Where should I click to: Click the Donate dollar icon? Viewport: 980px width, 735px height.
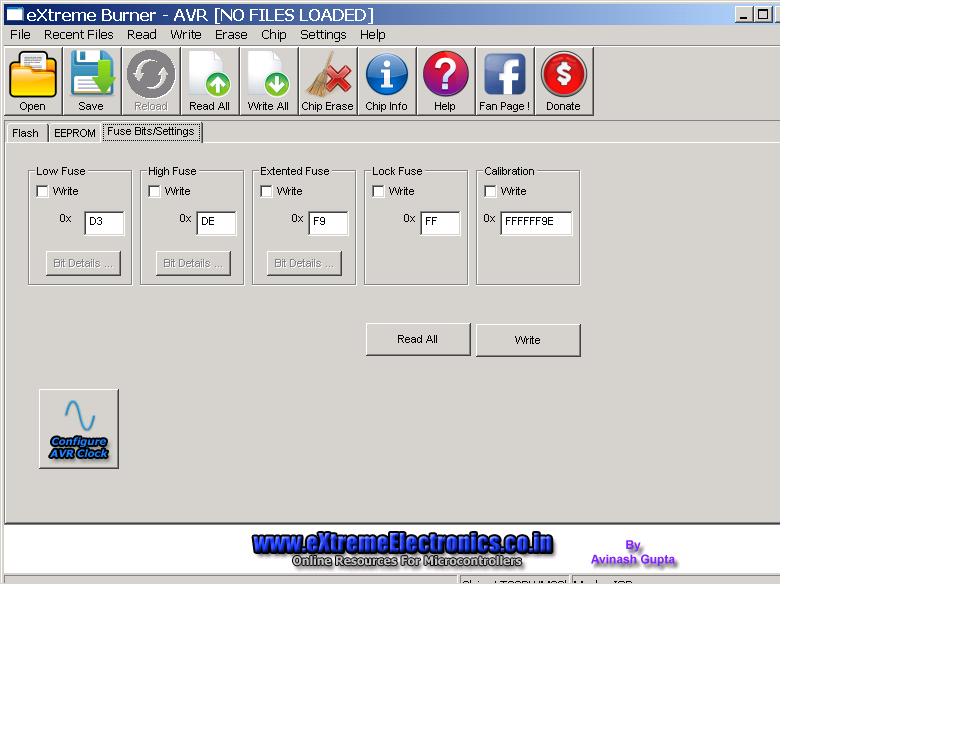click(563, 81)
